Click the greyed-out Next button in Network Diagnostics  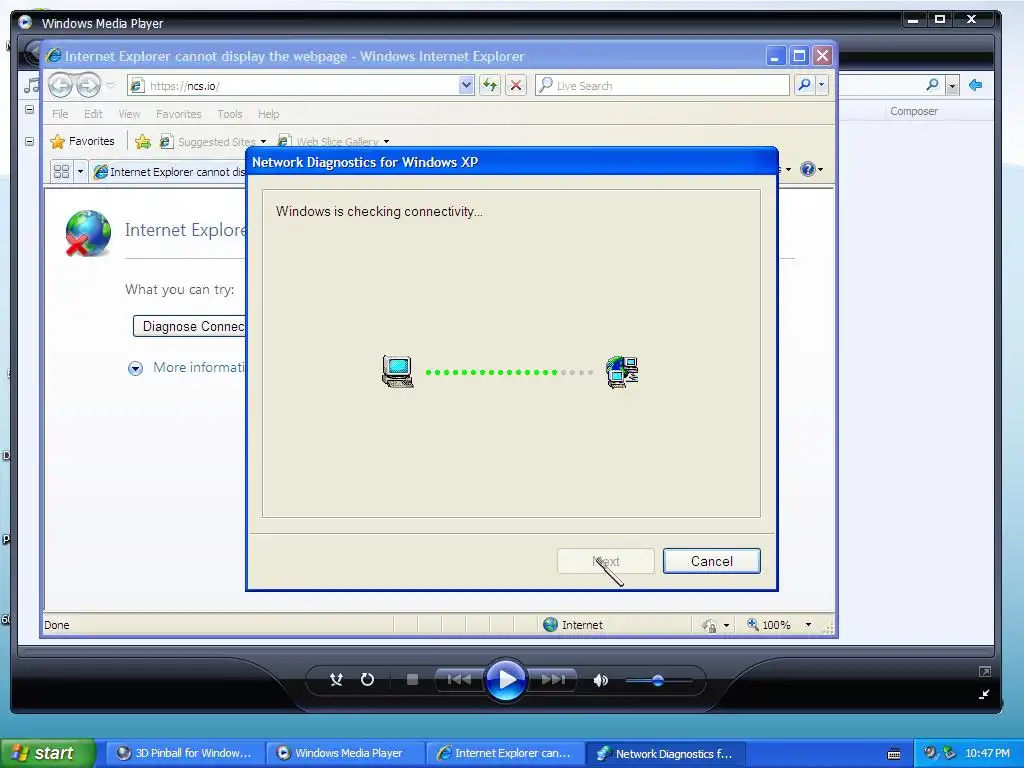pos(605,561)
